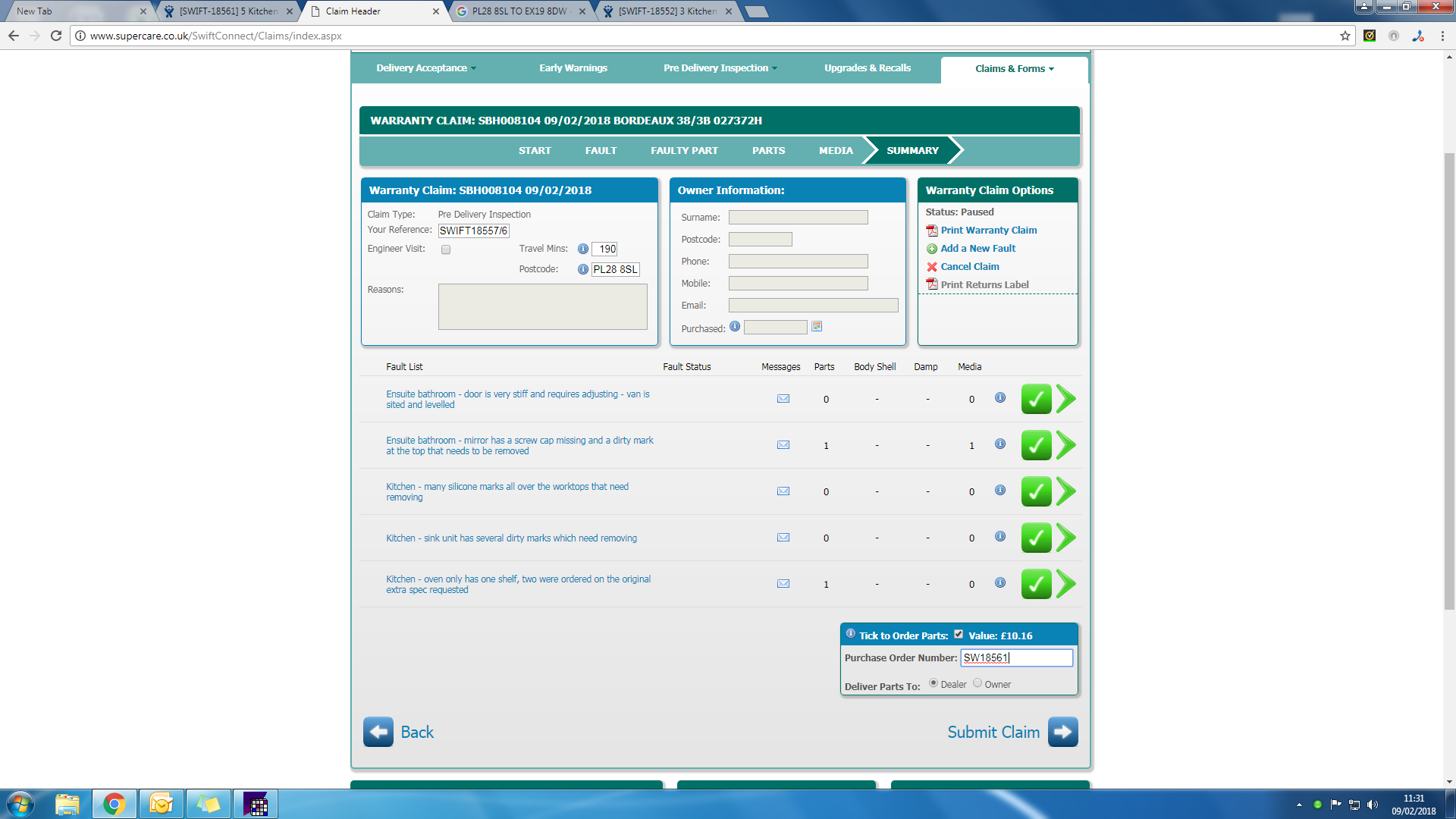Viewport: 1456px width, 819px height.
Task: Click the red Cancel Claim cross icon
Action: [932, 267]
